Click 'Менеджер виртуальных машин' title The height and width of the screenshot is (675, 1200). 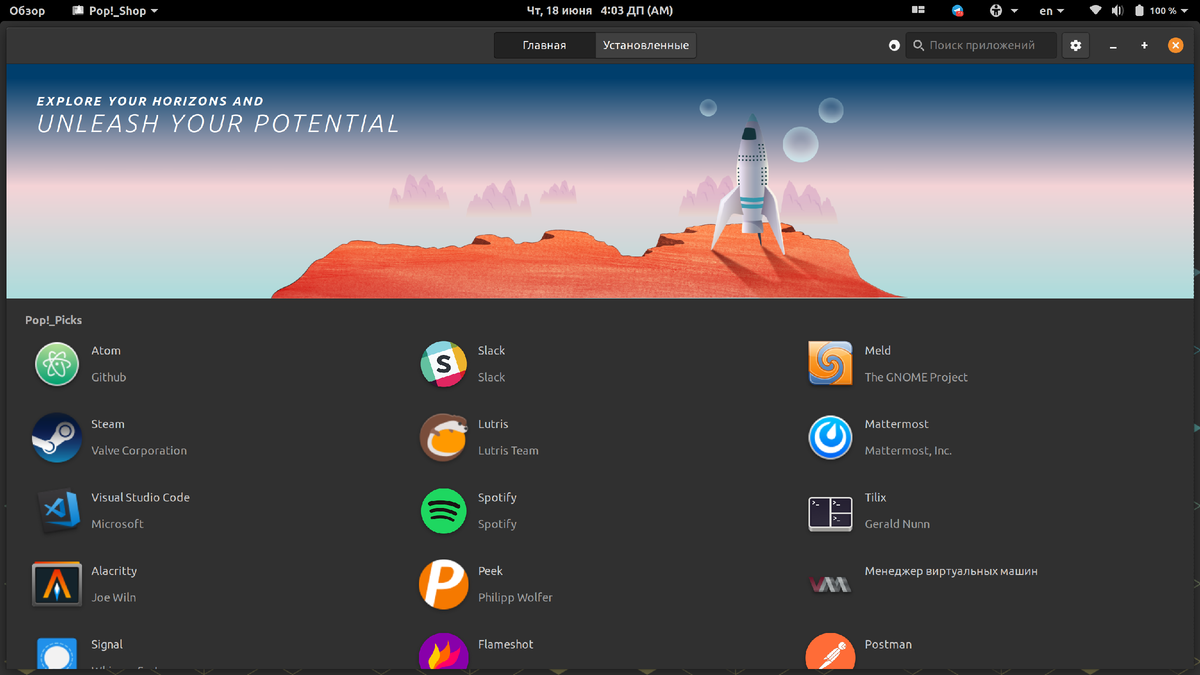coord(951,571)
